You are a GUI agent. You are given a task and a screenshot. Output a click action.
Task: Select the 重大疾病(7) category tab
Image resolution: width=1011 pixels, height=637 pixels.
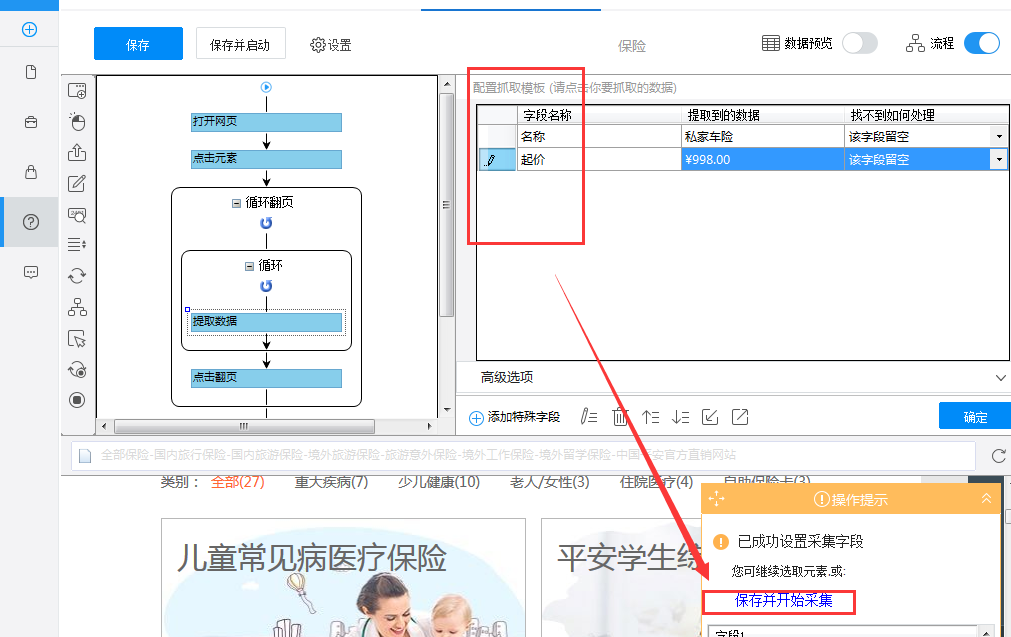pos(331,482)
